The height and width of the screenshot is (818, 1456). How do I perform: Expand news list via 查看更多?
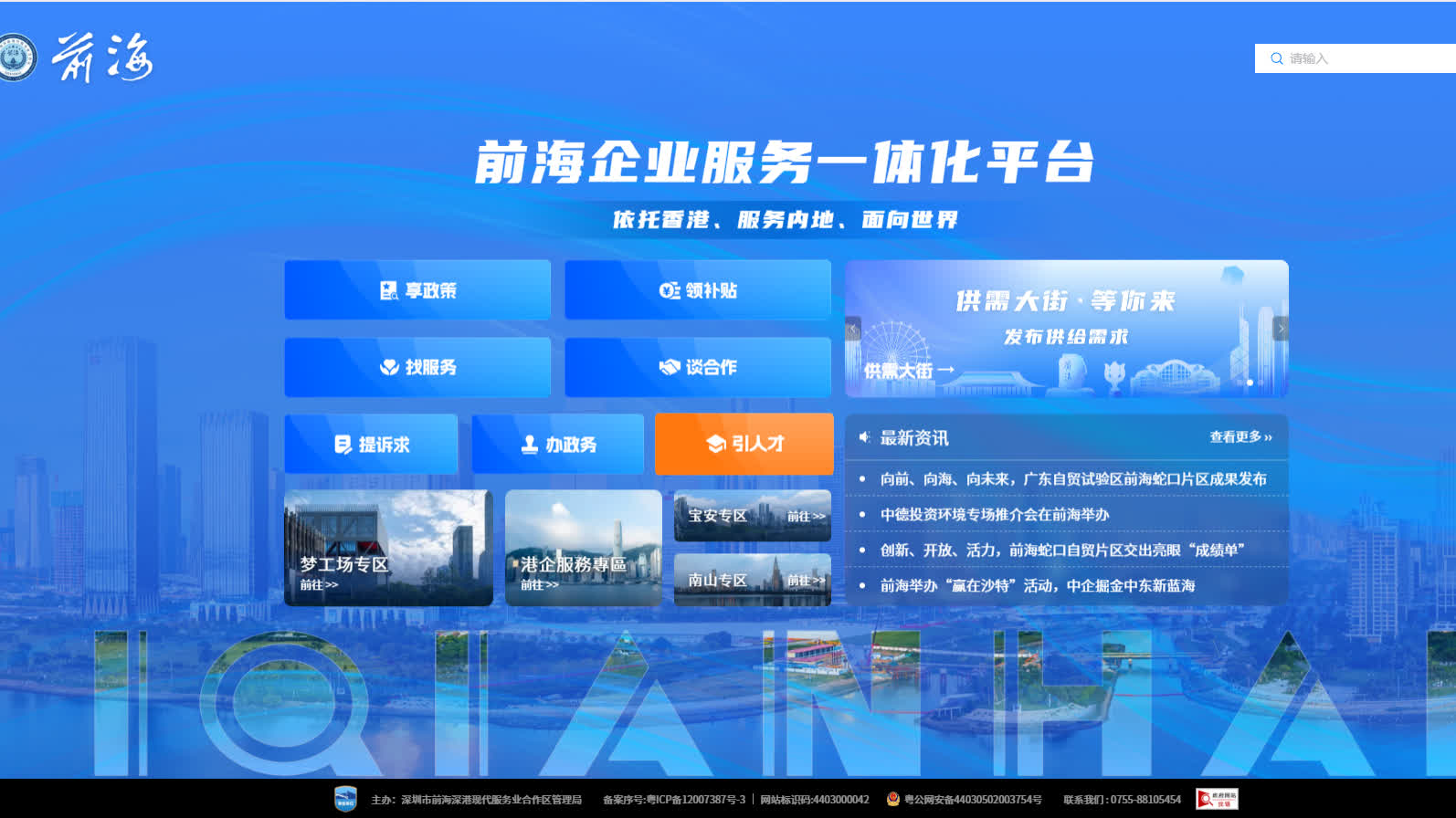click(x=1240, y=437)
